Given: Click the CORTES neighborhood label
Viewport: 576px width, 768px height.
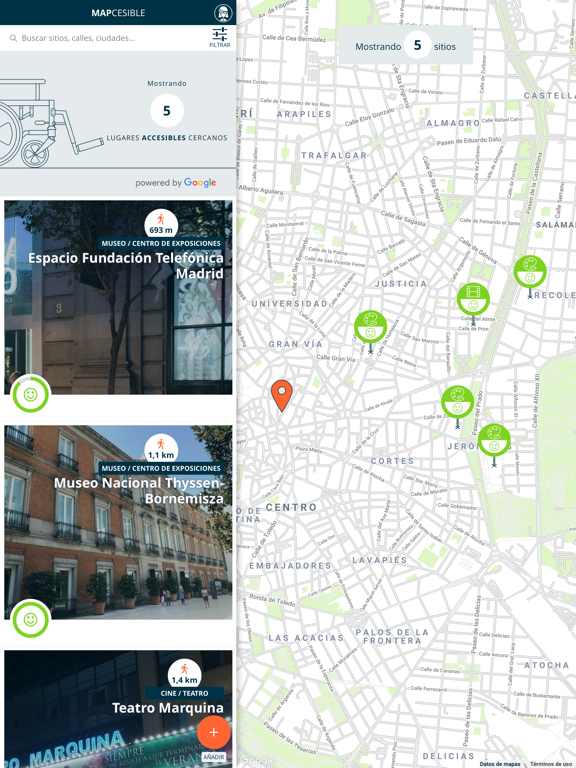Looking at the screenshot, I should click(x=392, y=461).
